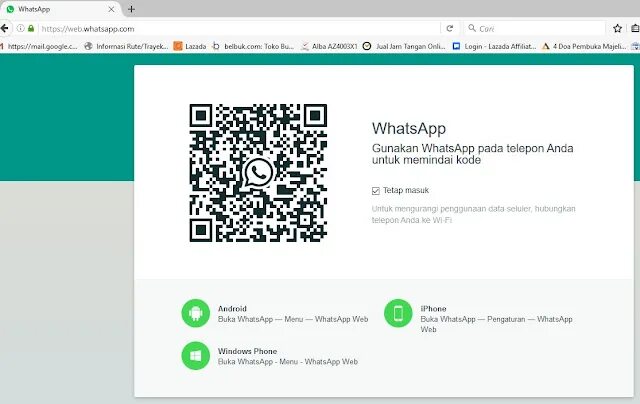
Task: Open the Informasi Rute/Trayek bookmark
Action: [126, 47]
